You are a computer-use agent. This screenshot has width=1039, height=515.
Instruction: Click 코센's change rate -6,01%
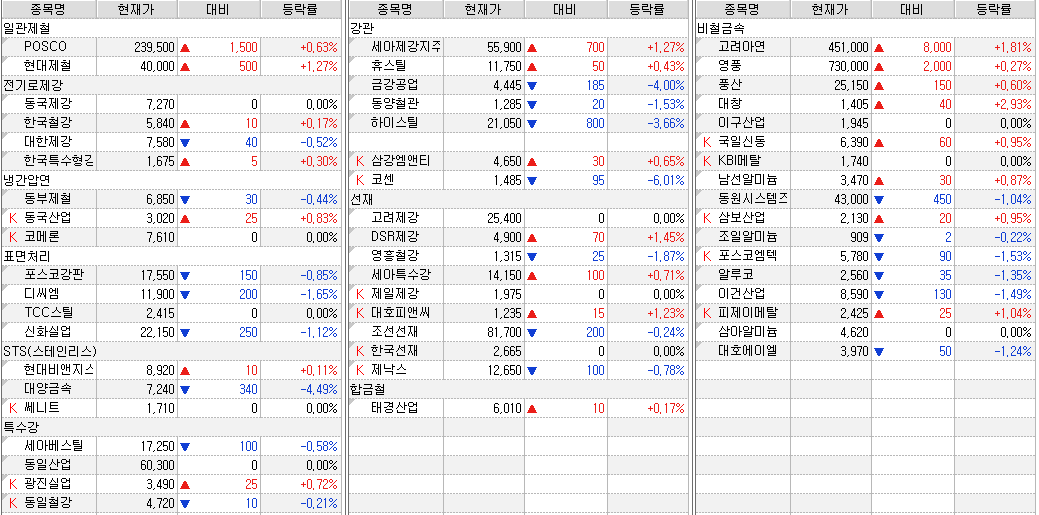[x=667, y=180]
